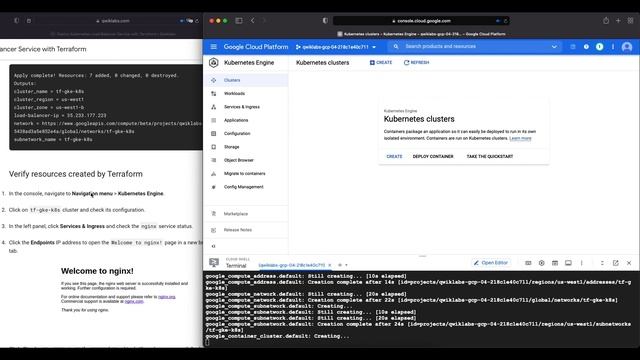Open the help question-mark icon
Viewport: 640px width, 360px height.
(586, 47)
